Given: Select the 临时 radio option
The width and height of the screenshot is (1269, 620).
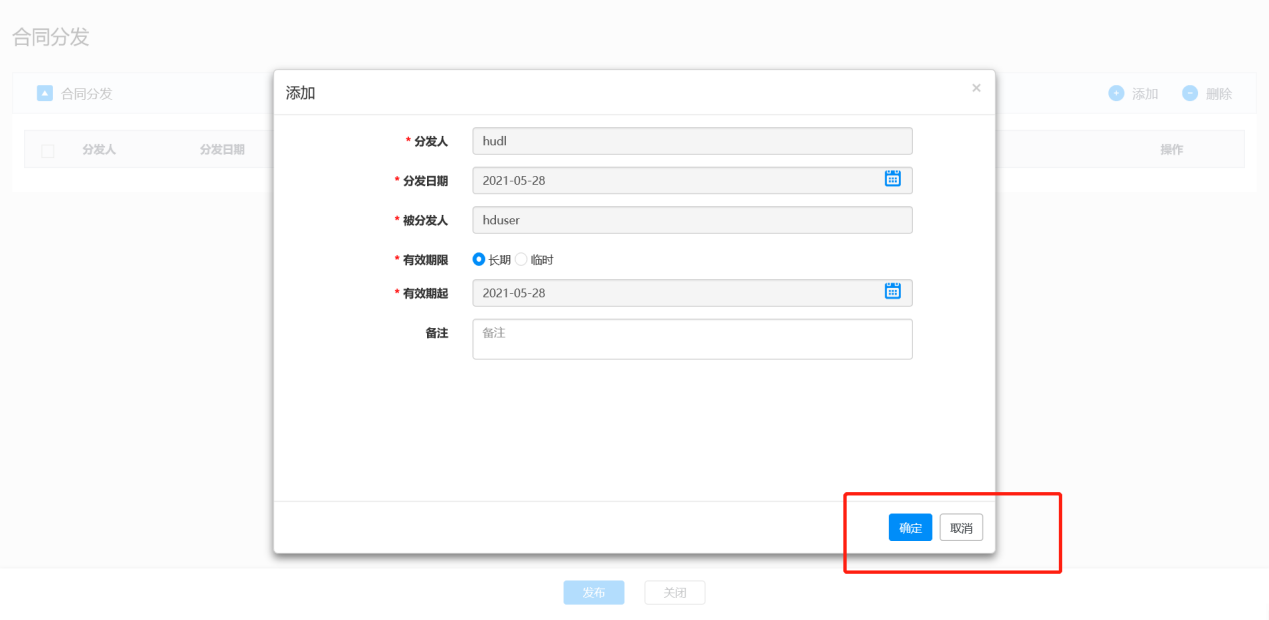Looking at the screenshot, I should click(521, 259).
